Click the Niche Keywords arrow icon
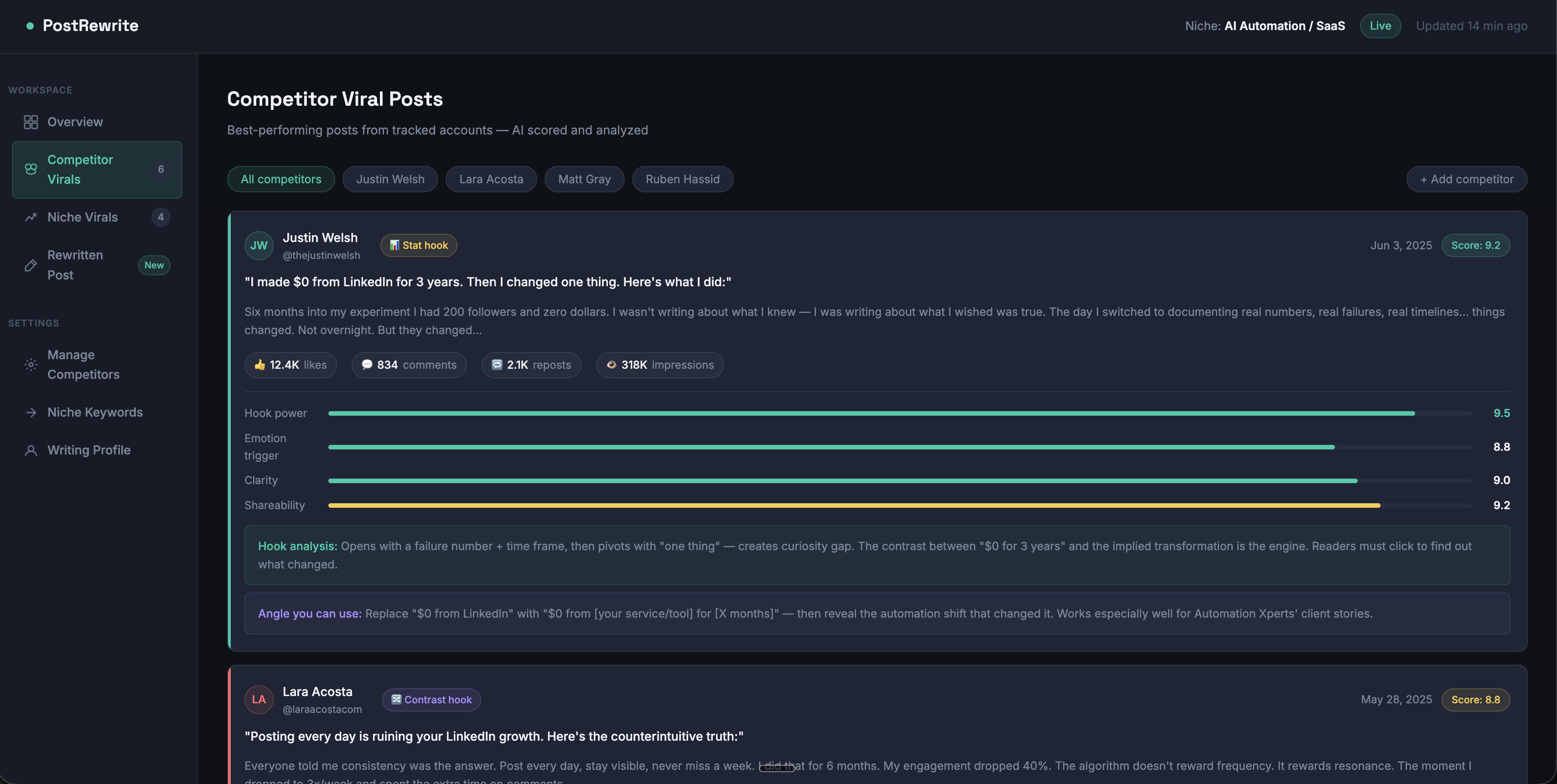The height and width of the screenshot is (784, 1557). coord(31,413)
